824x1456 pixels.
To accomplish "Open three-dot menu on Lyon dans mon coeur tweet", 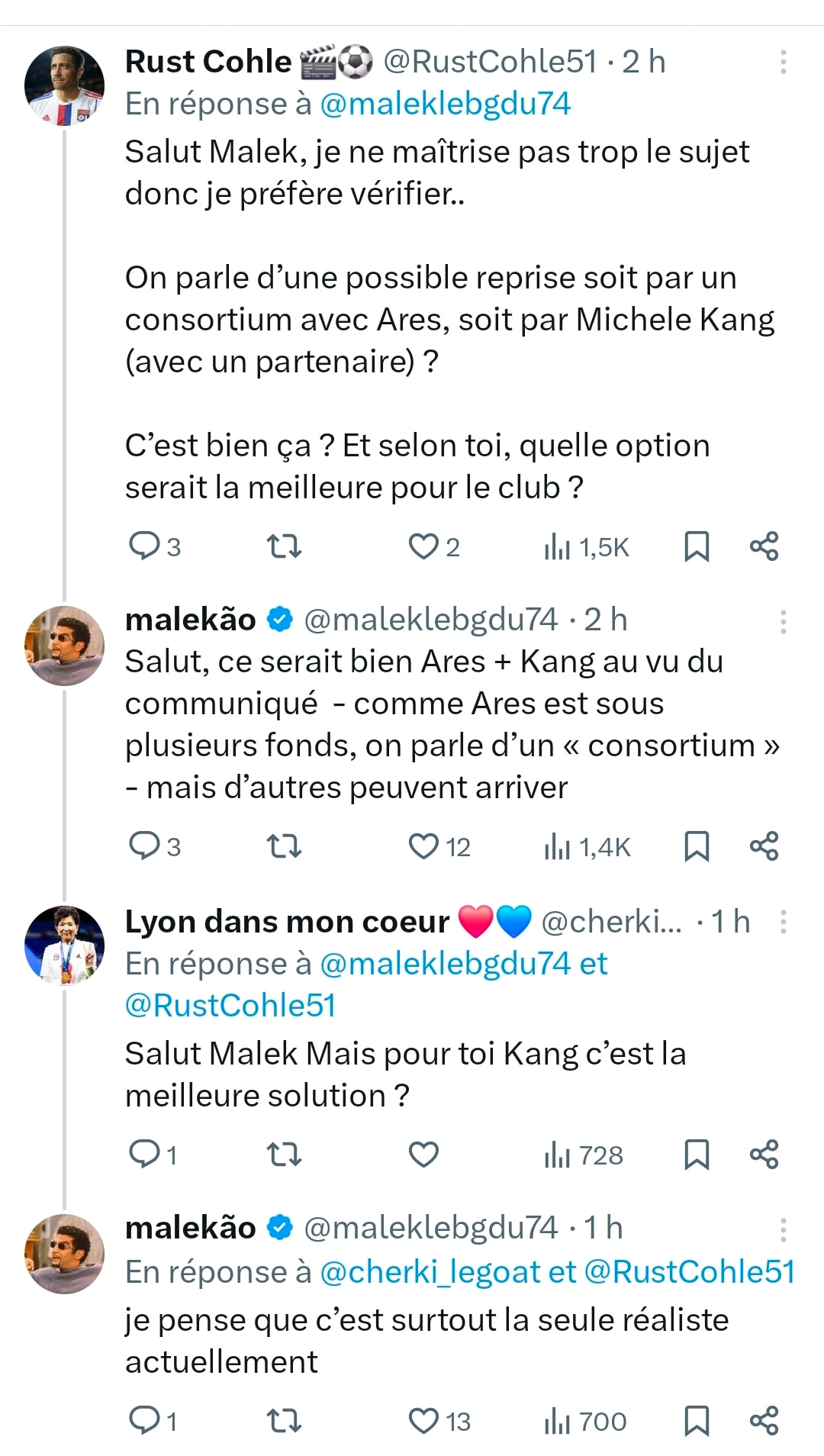I will [x=783, y=922].
